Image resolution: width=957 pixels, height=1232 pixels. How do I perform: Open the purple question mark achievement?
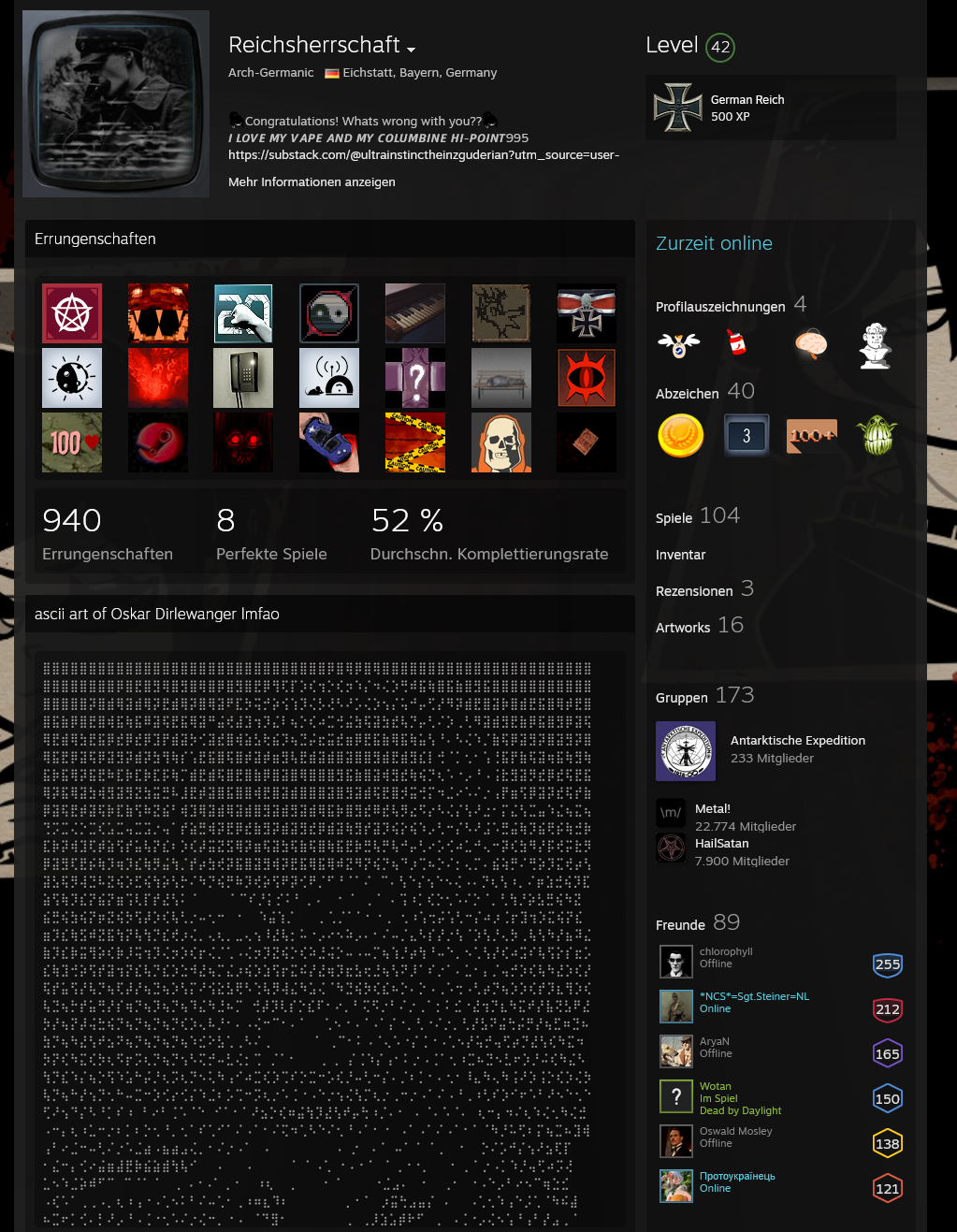coord(414,378)
